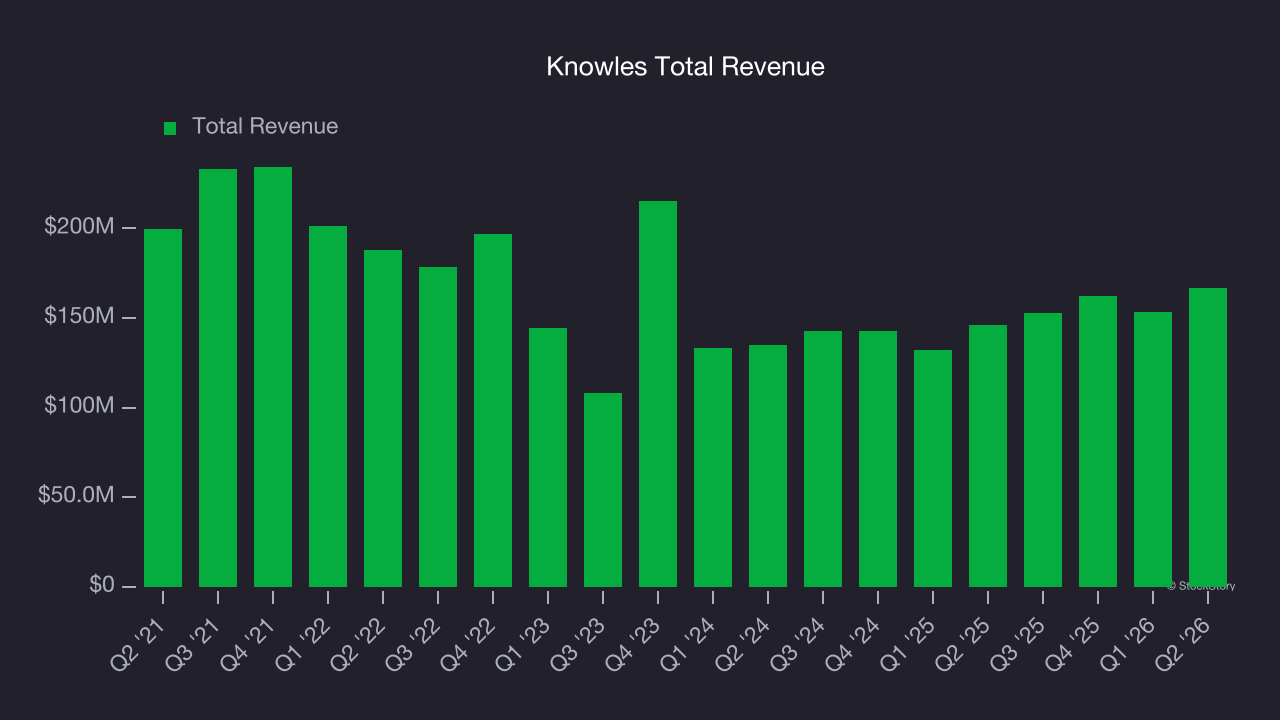This screenshot has width=1280, height=720.
Task: Click the bar above Q3 '24
Action: pyautogui.click(x=823, y=459)
